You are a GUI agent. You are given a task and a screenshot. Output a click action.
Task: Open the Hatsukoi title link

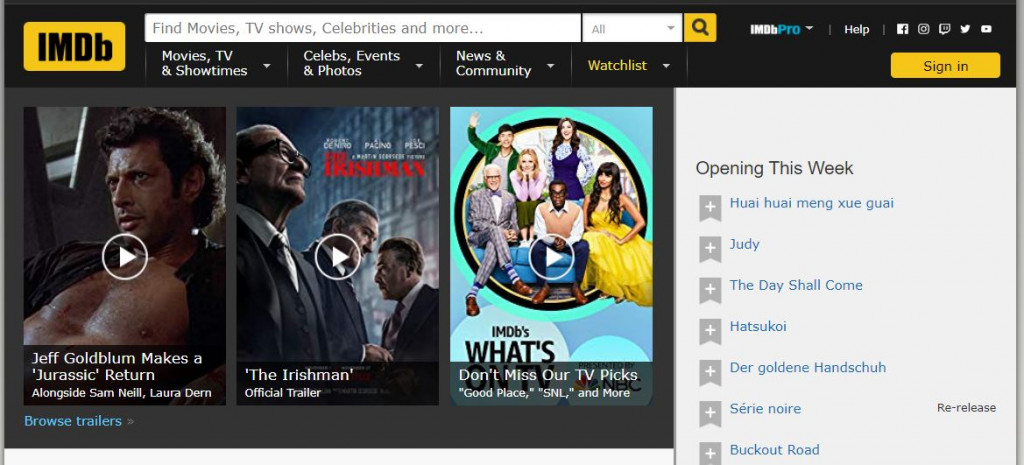pos(758,327)
